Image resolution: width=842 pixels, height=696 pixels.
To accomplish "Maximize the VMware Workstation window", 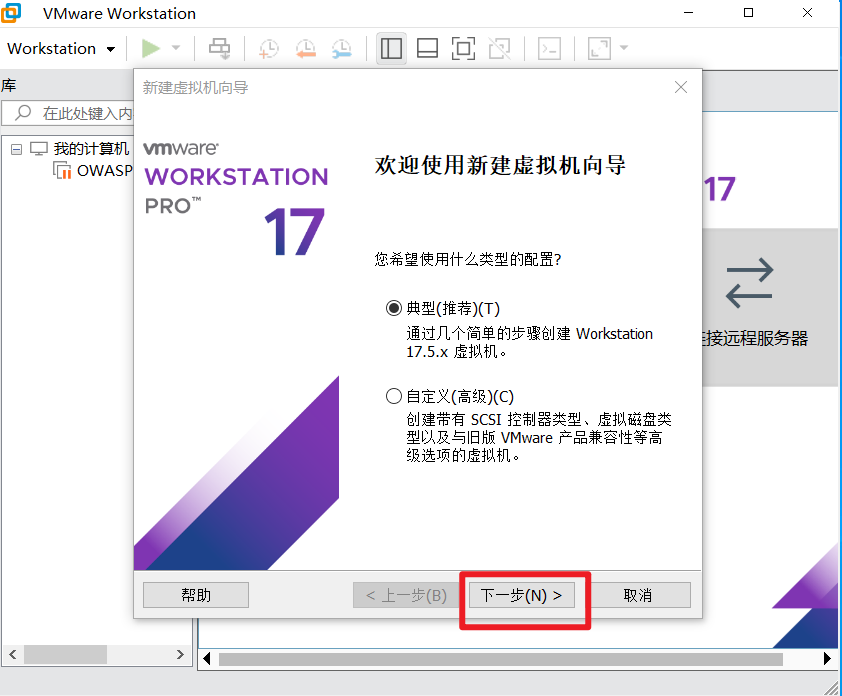I will pyautogui.click(x=748, y=13).
